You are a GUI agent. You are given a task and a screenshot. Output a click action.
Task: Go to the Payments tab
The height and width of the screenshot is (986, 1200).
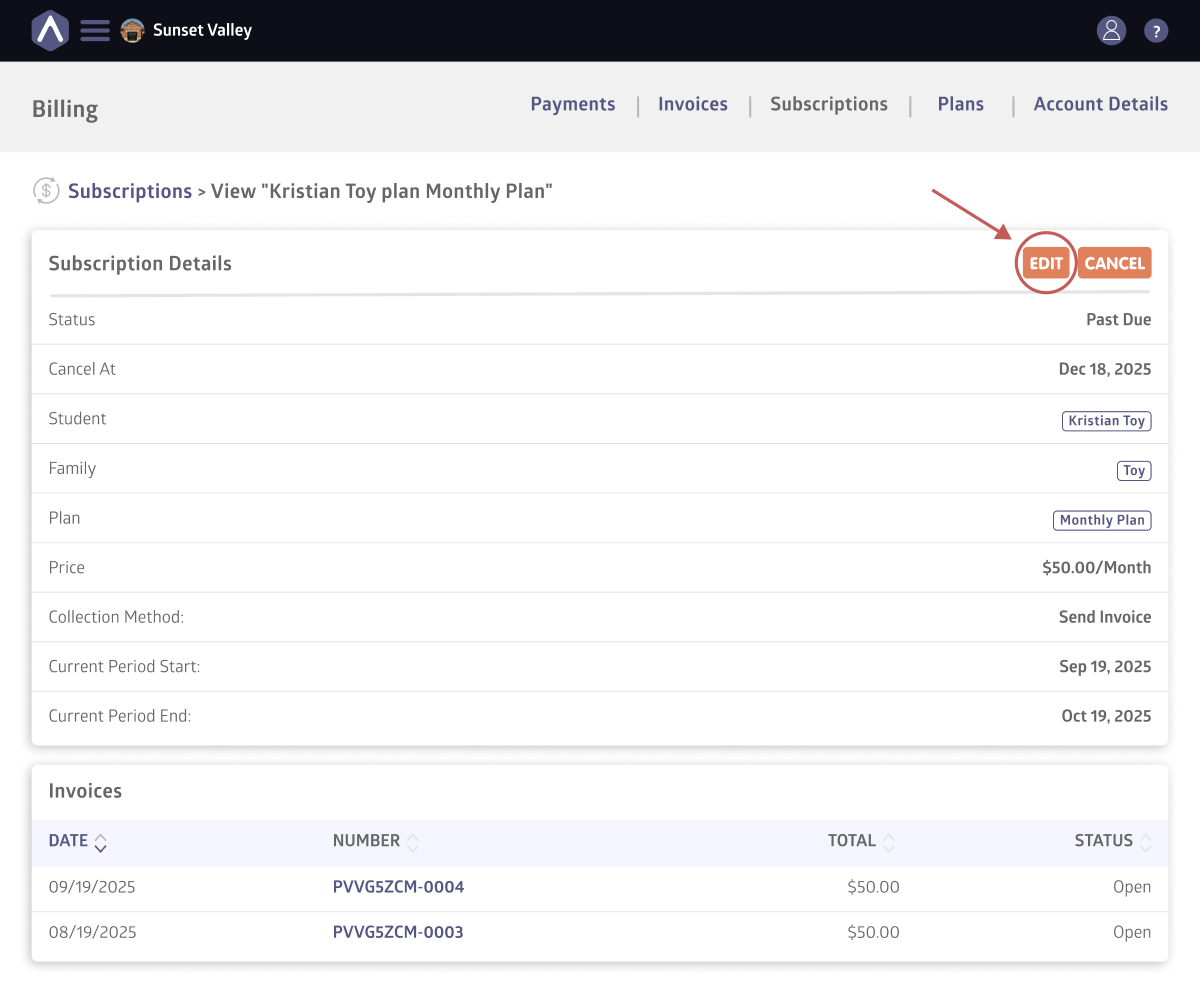(x=573, y=104)
